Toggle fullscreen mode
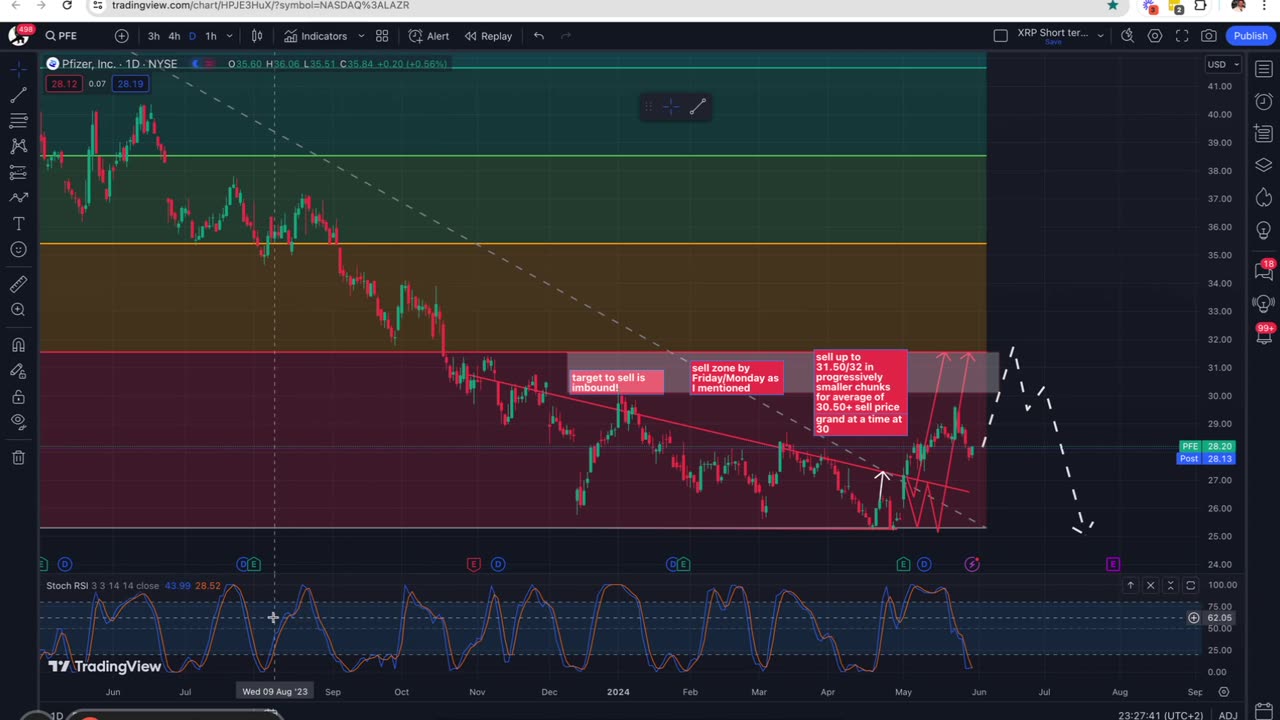The height and width of the screenshot is (720, 1280). pos(1182,36)
